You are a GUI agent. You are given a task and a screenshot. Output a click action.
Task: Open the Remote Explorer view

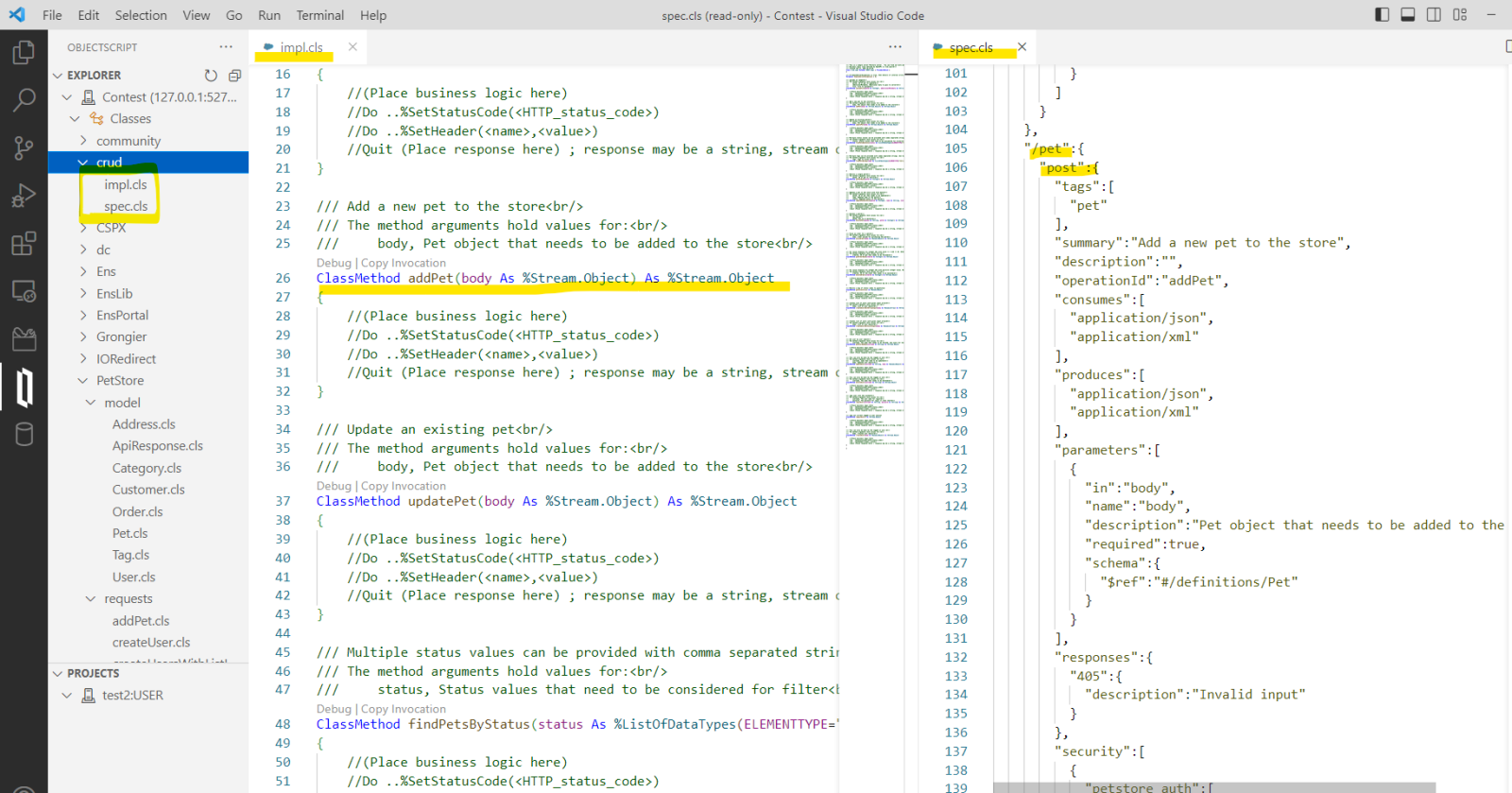coord(24,291)
